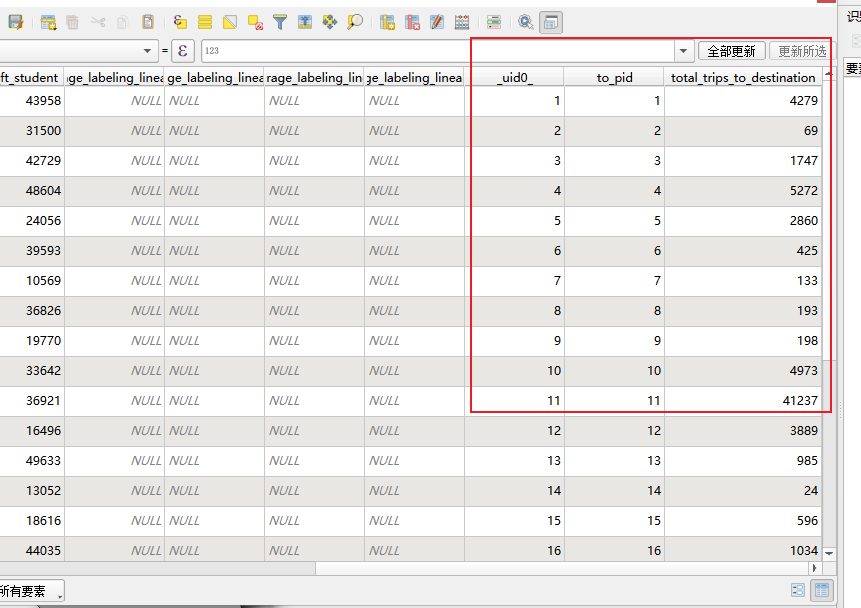The image size is (861, 608).
Task: Select the trips cell 2860
Action: [x=743, y=221]
